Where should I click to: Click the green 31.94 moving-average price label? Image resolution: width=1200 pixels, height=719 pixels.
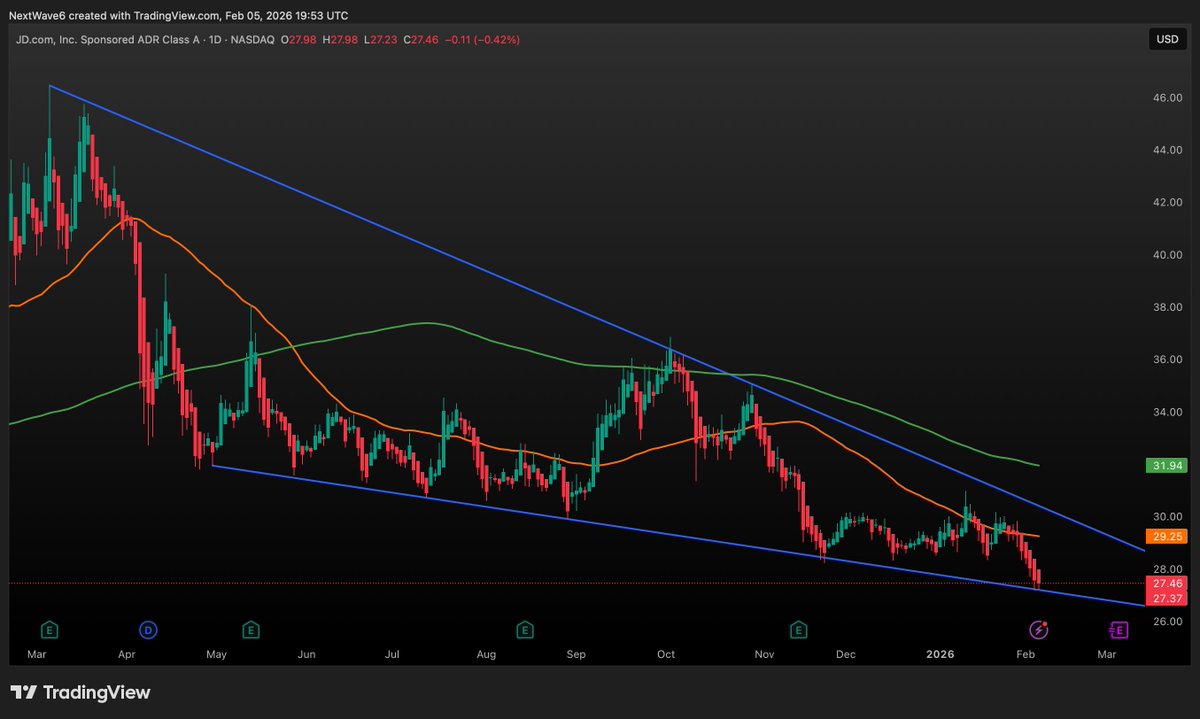[1166, 465]
